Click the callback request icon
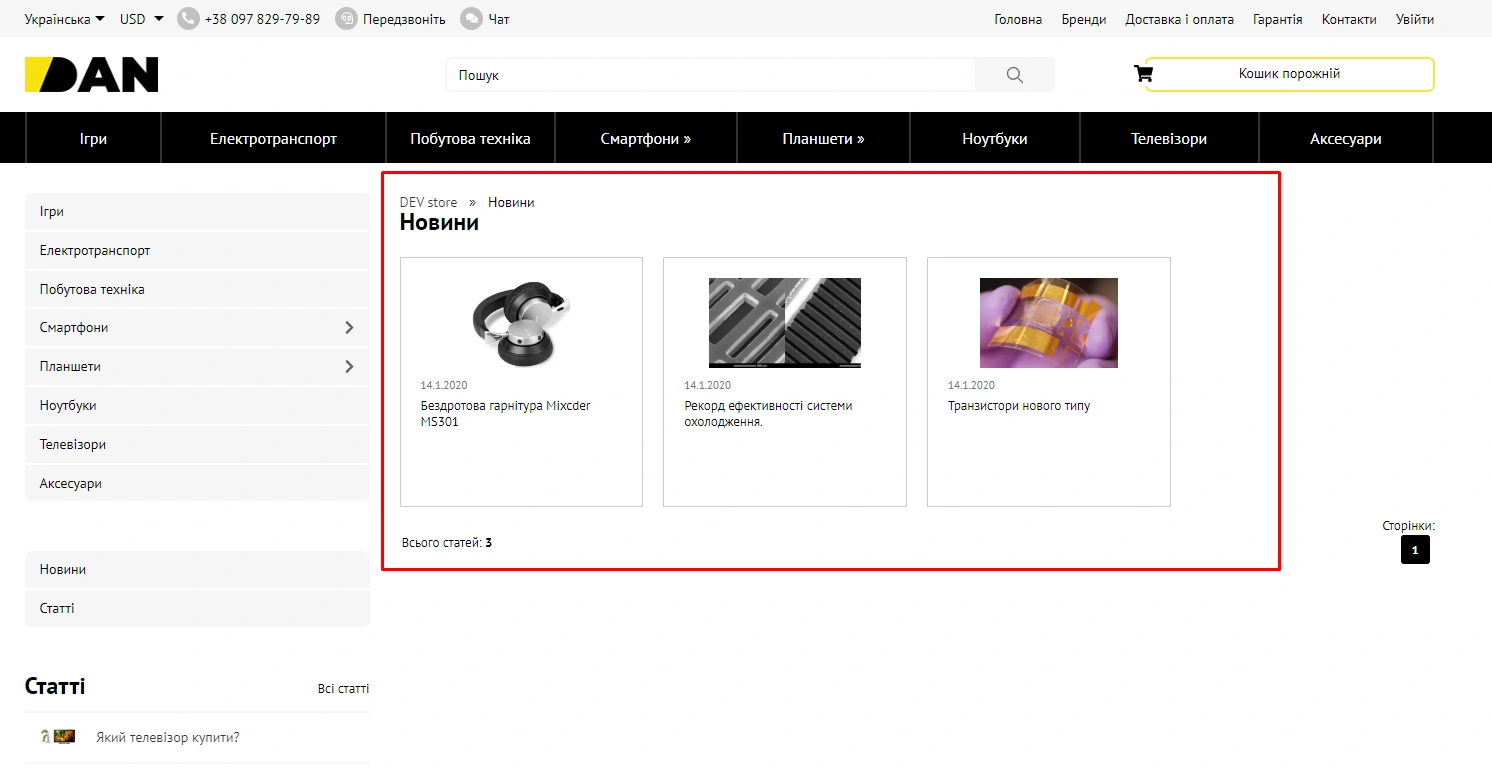The image size is (1492, 769). (346, 19)
